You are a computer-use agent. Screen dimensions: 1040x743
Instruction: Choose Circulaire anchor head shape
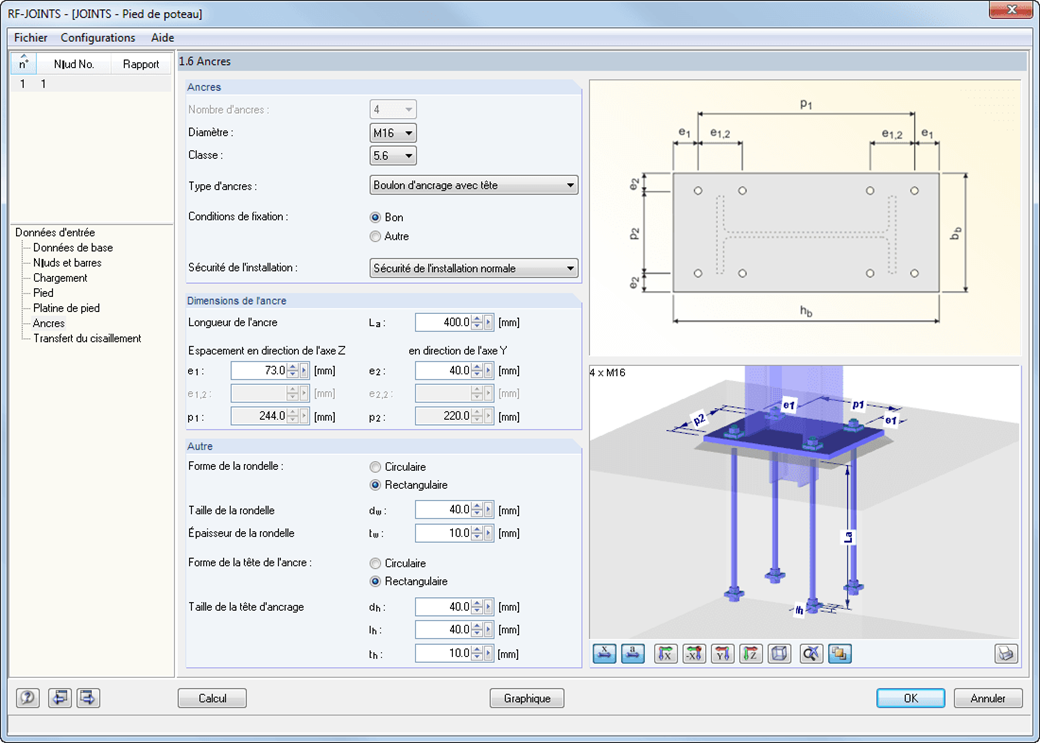[x=375, y=563]
